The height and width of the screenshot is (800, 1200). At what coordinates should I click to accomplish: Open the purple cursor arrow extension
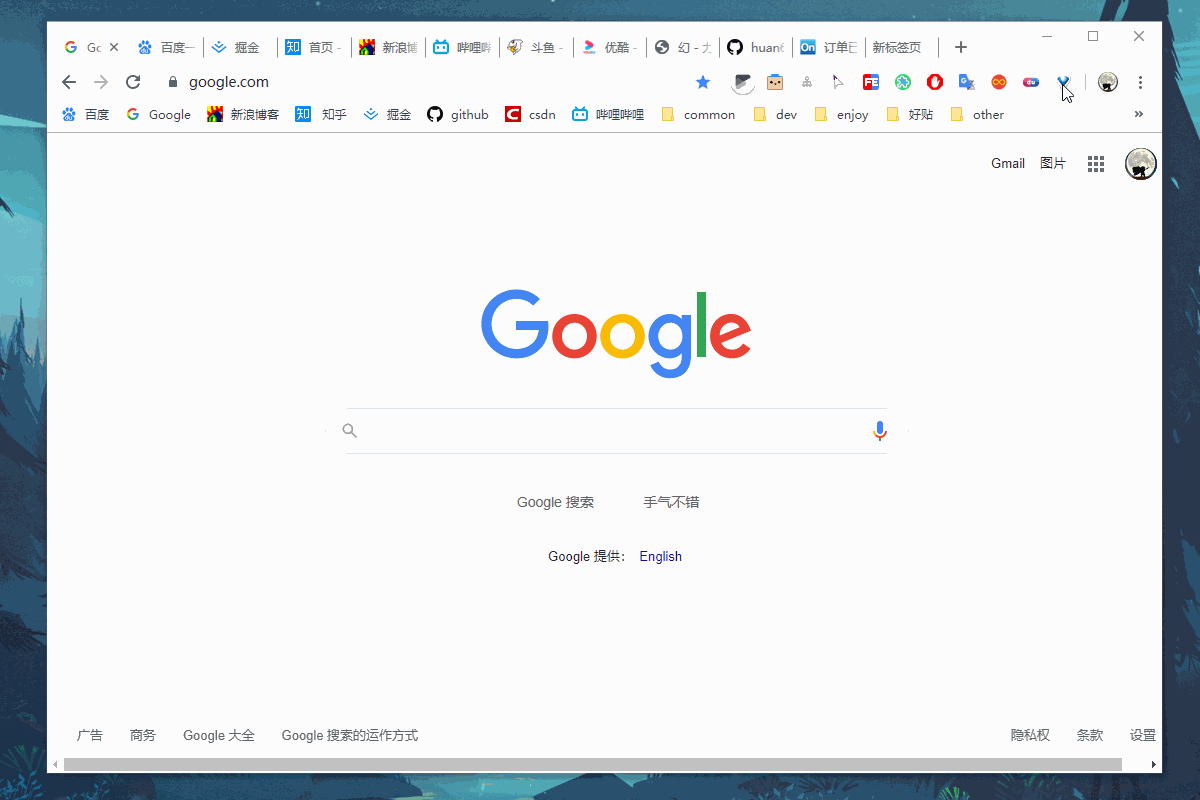pyautogui.click(x=838, y=82)
